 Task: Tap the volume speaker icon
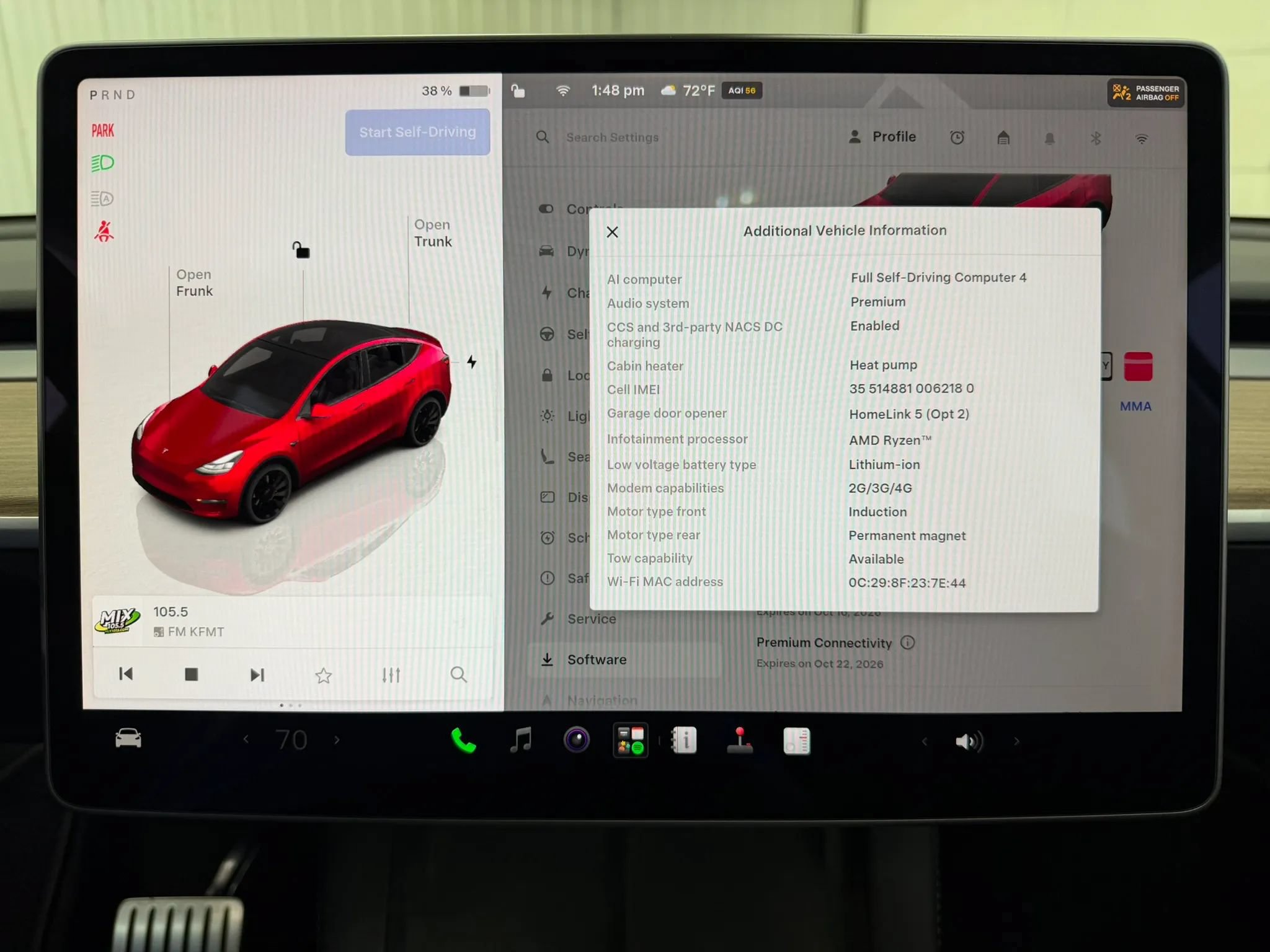[969, 741]
